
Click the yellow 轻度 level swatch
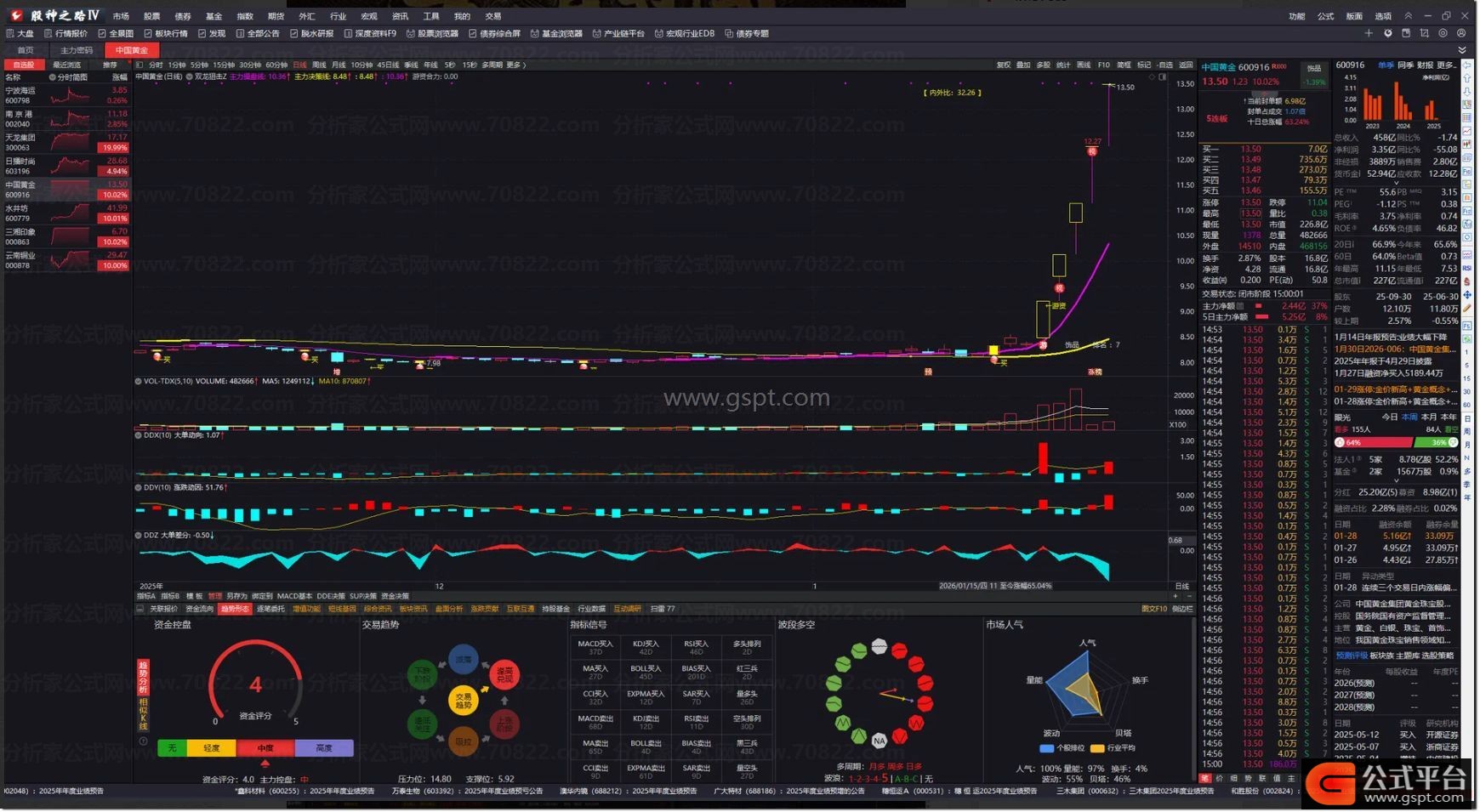click(211, 748)
